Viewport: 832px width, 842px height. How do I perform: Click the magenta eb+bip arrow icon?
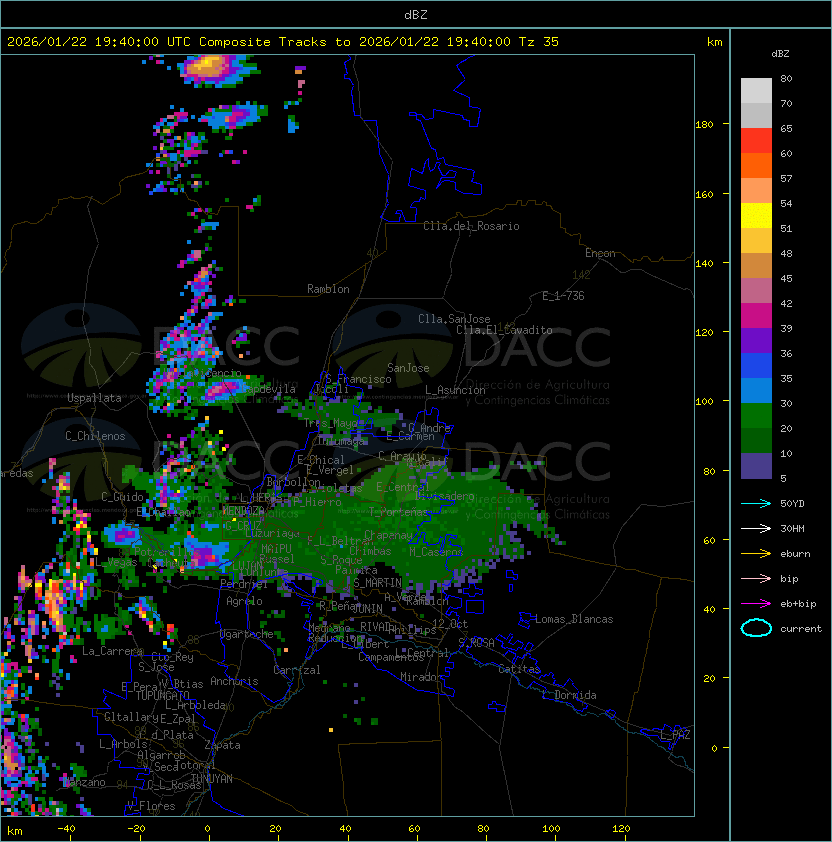tap(756, 604)
